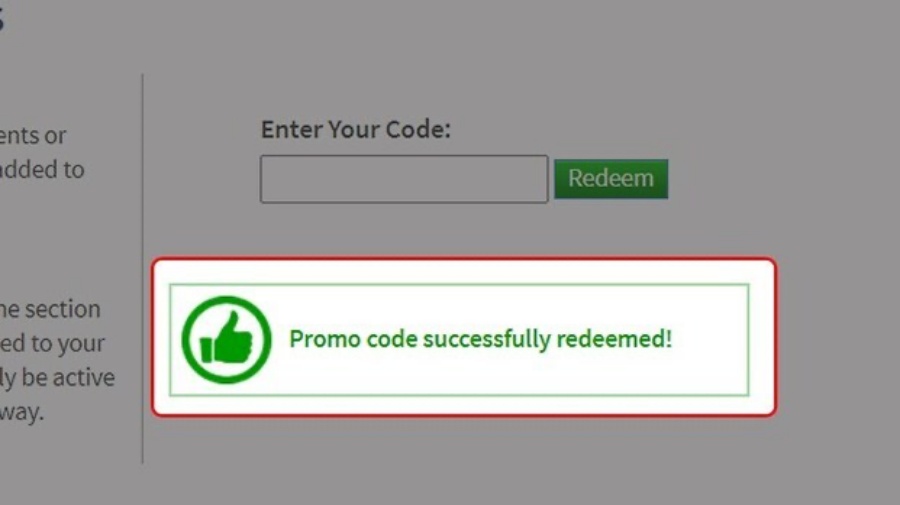Click the word "Code:" above the input box
This screenshot has width=900, height=505.
[418, 130]
